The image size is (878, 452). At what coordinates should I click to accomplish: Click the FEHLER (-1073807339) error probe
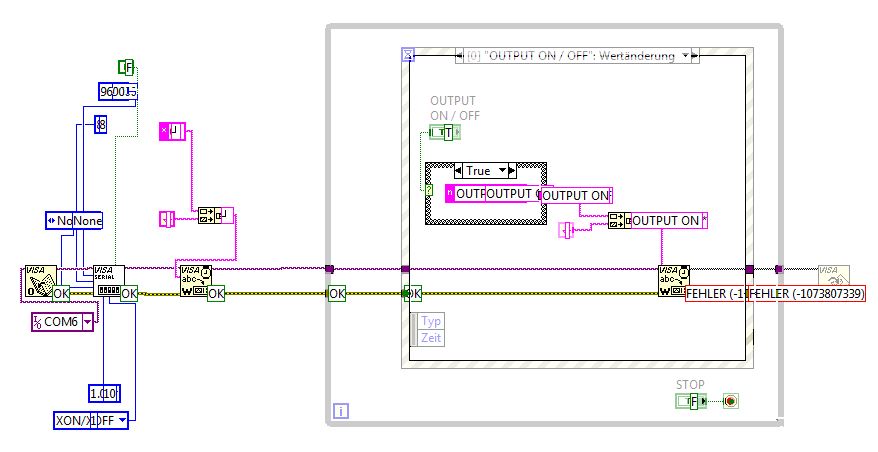[806, 293]
